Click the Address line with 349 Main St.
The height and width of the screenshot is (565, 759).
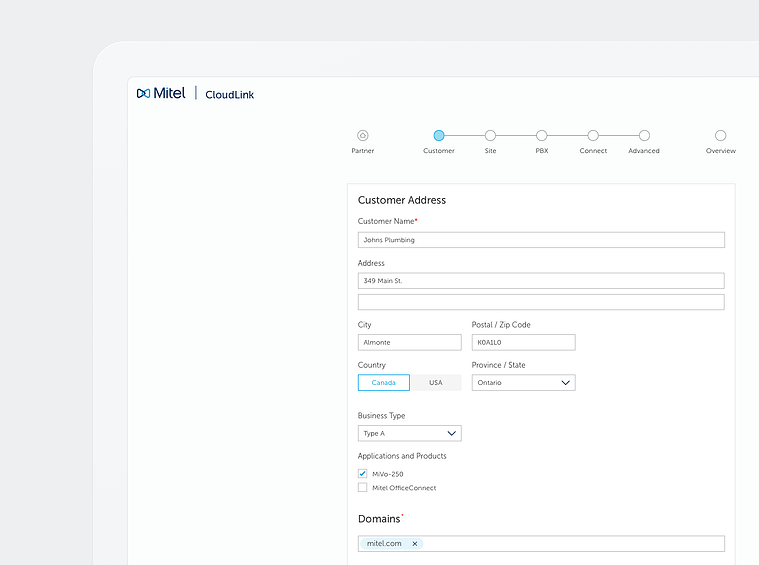click(x=541, y=281)
